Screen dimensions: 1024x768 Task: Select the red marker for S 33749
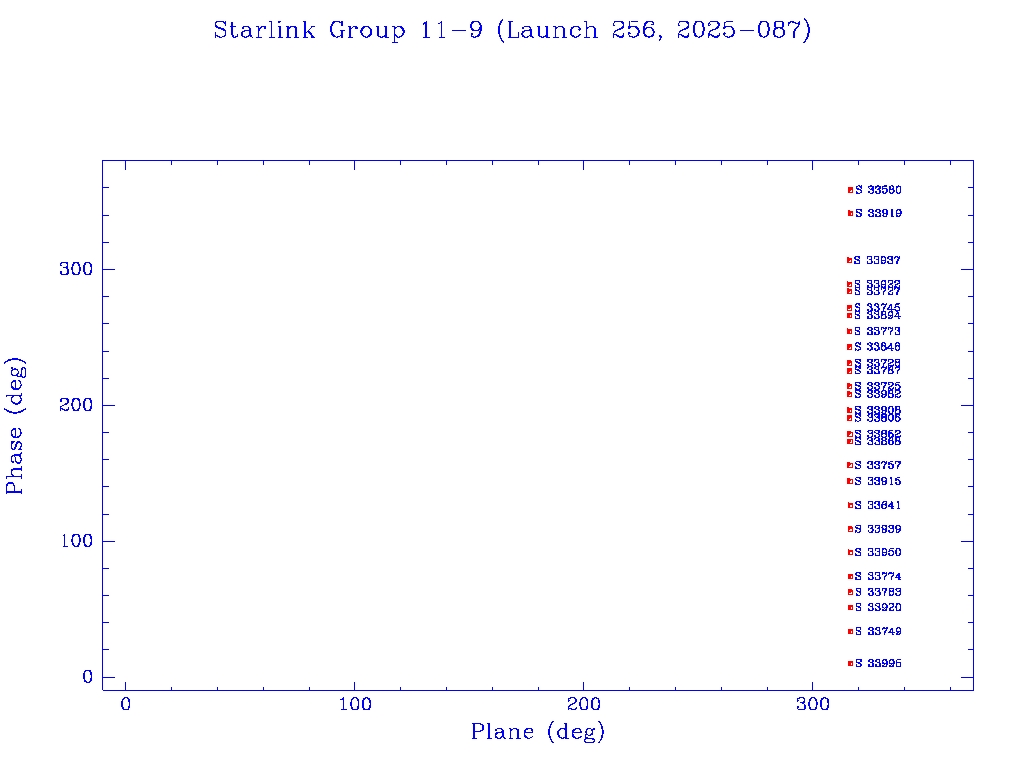(850, 631)
